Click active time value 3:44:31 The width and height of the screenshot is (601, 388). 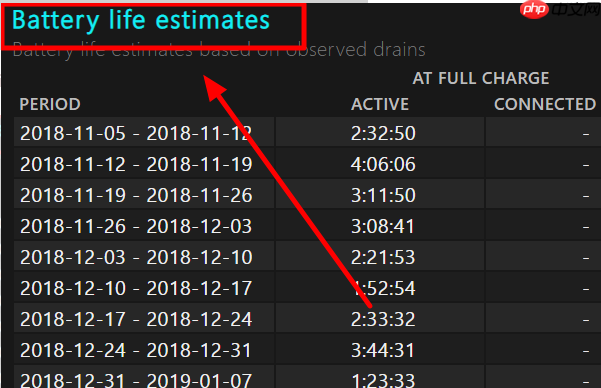point(383,350)
